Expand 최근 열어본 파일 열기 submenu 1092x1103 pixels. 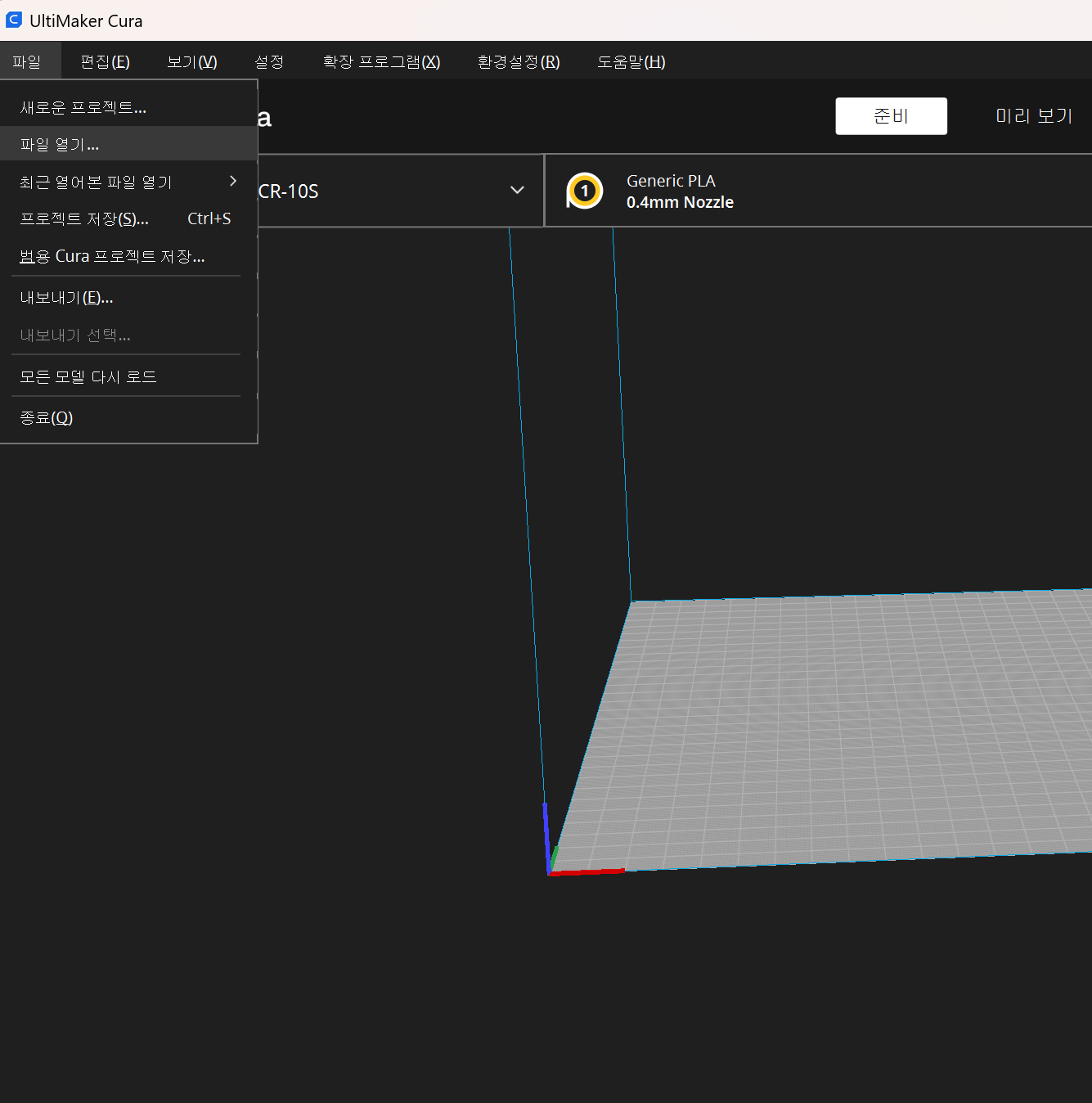pyautogui.click(x=128, y=182)
